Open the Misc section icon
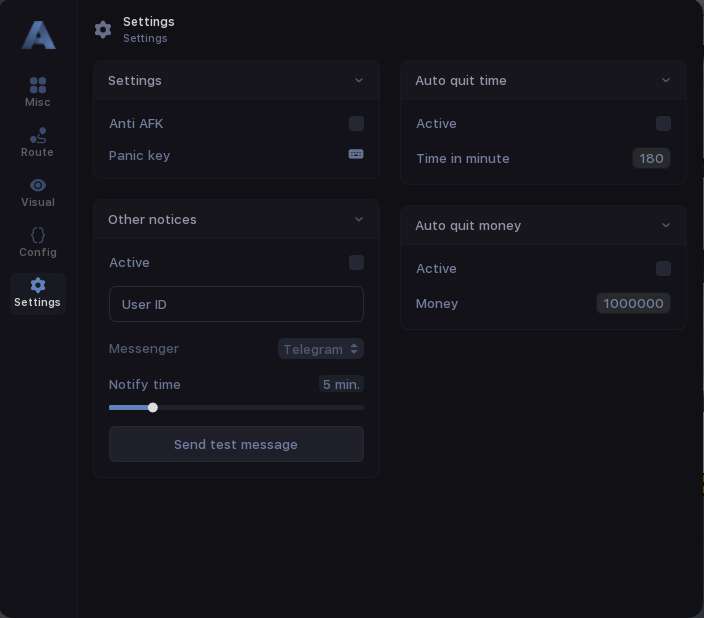The width and height of the screenshot is (704, 618). [x=38, y=86]
